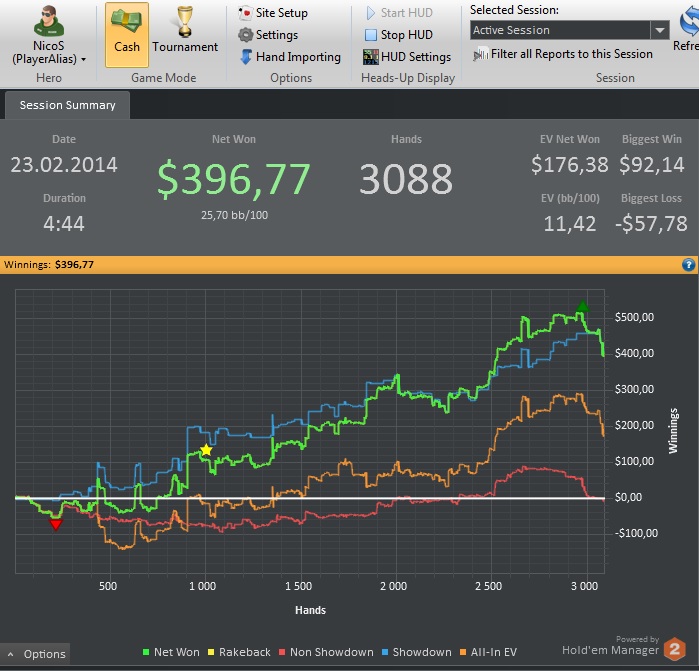Click the Cash money stack icon
This screenshot has height=671, width=699.
(127, 21)
